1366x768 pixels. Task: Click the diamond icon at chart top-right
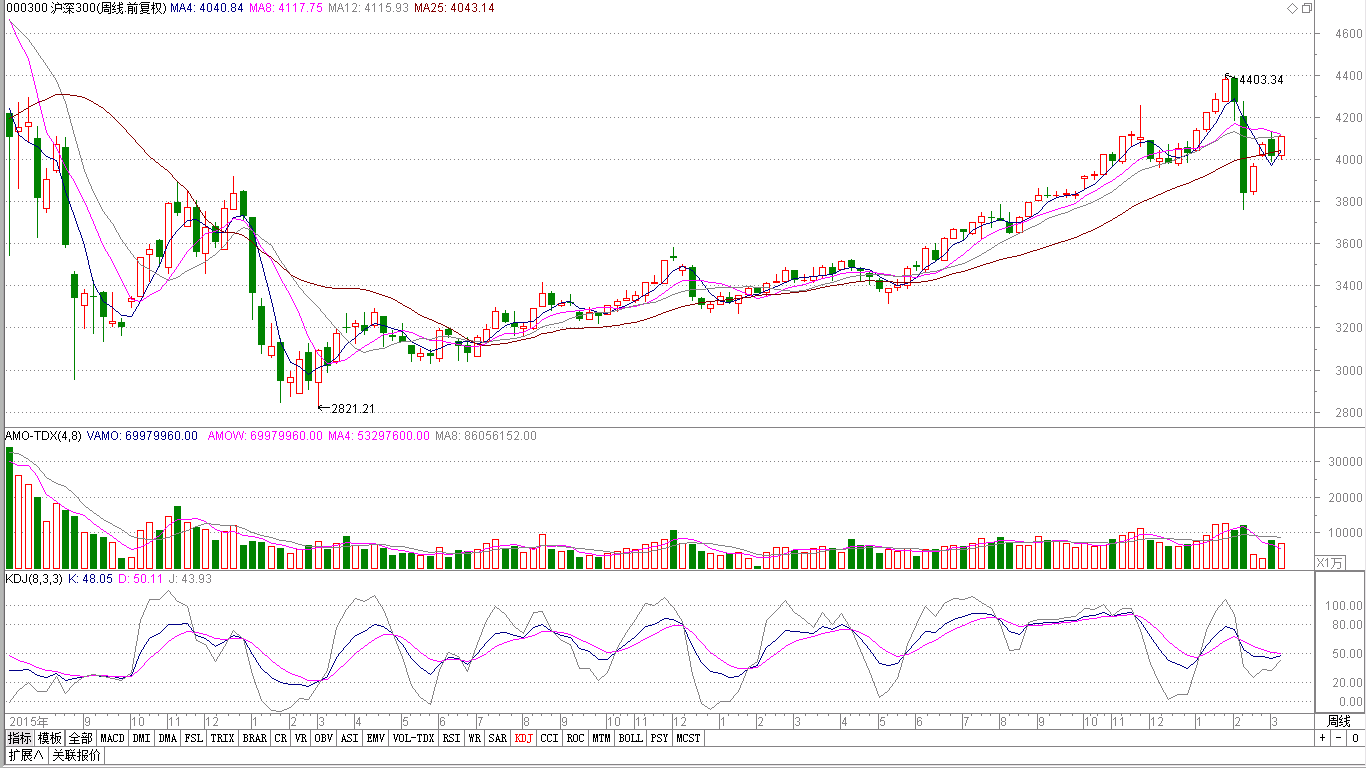[1293, 8]
